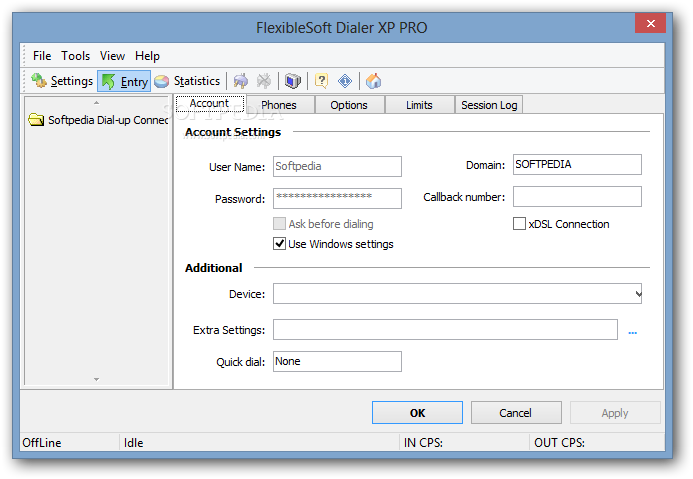Click the OK button

point(417,413)
